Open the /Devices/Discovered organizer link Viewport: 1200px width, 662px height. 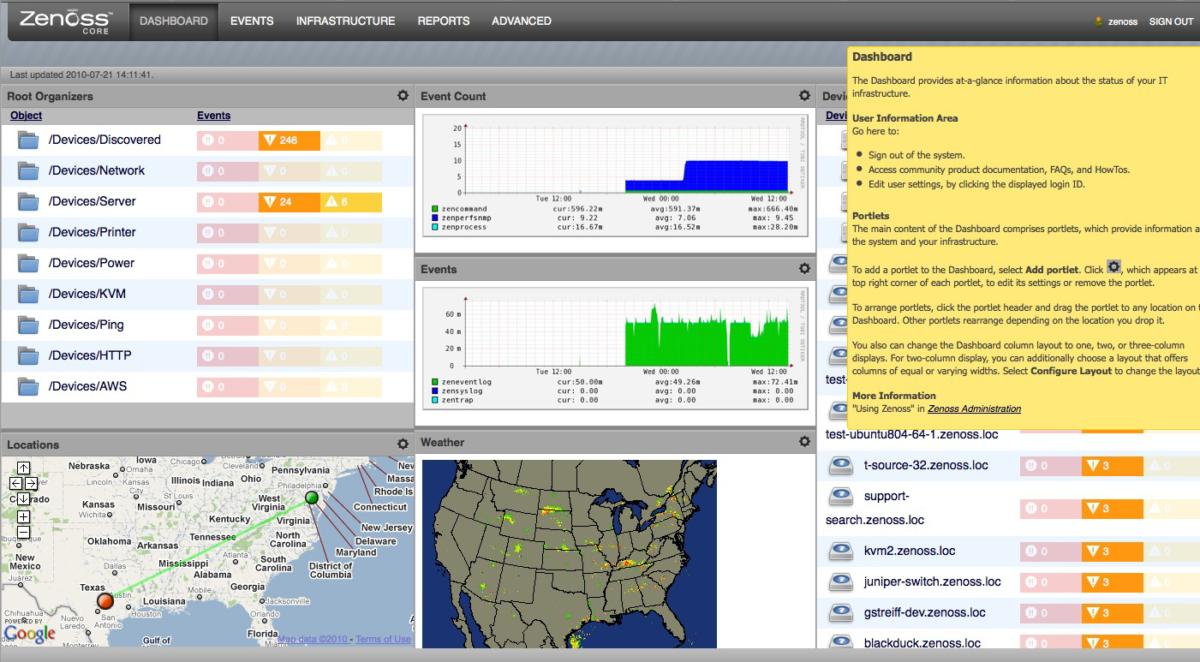105,140
